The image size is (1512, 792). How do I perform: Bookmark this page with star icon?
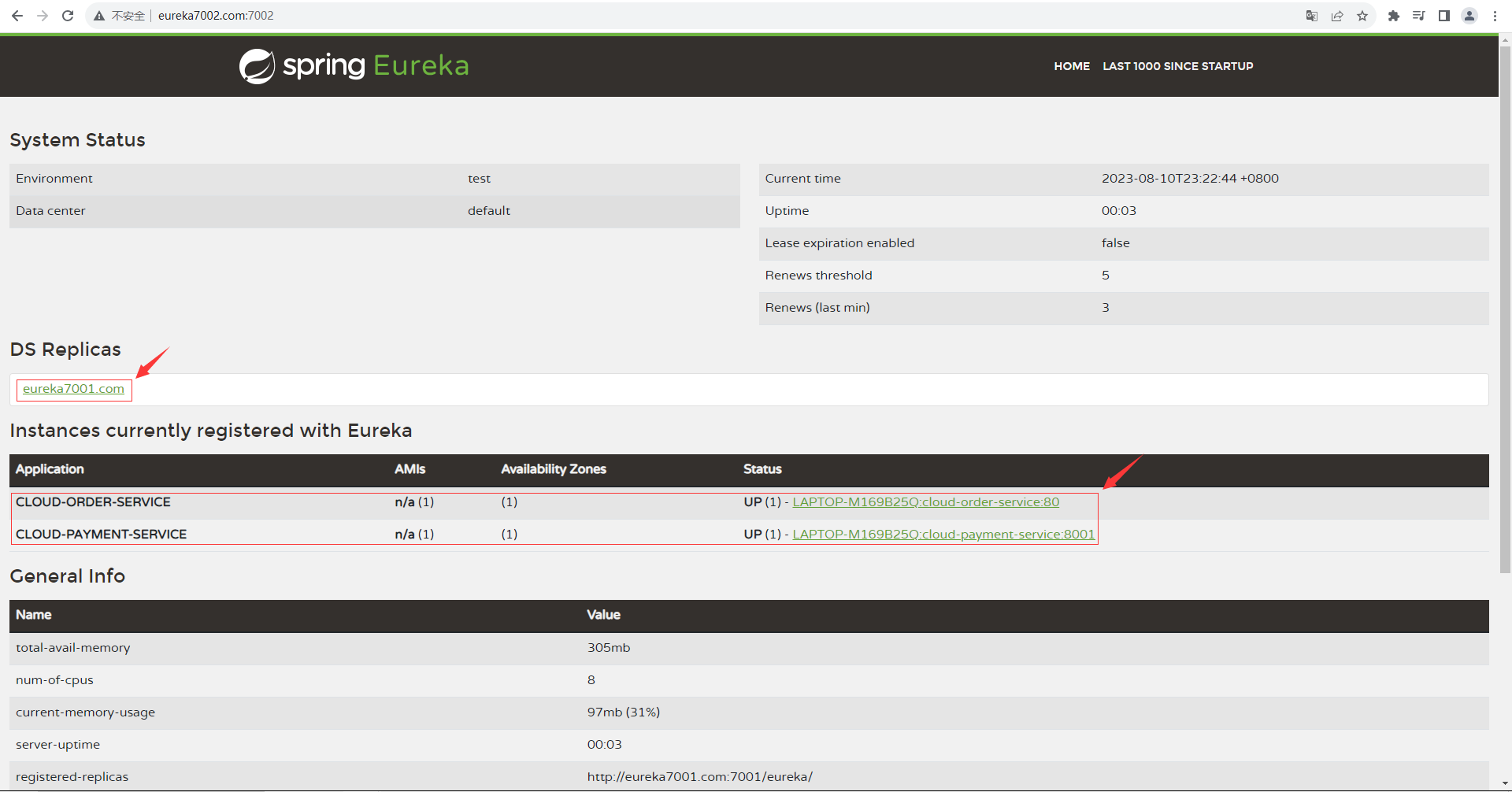coord(1362,16)
